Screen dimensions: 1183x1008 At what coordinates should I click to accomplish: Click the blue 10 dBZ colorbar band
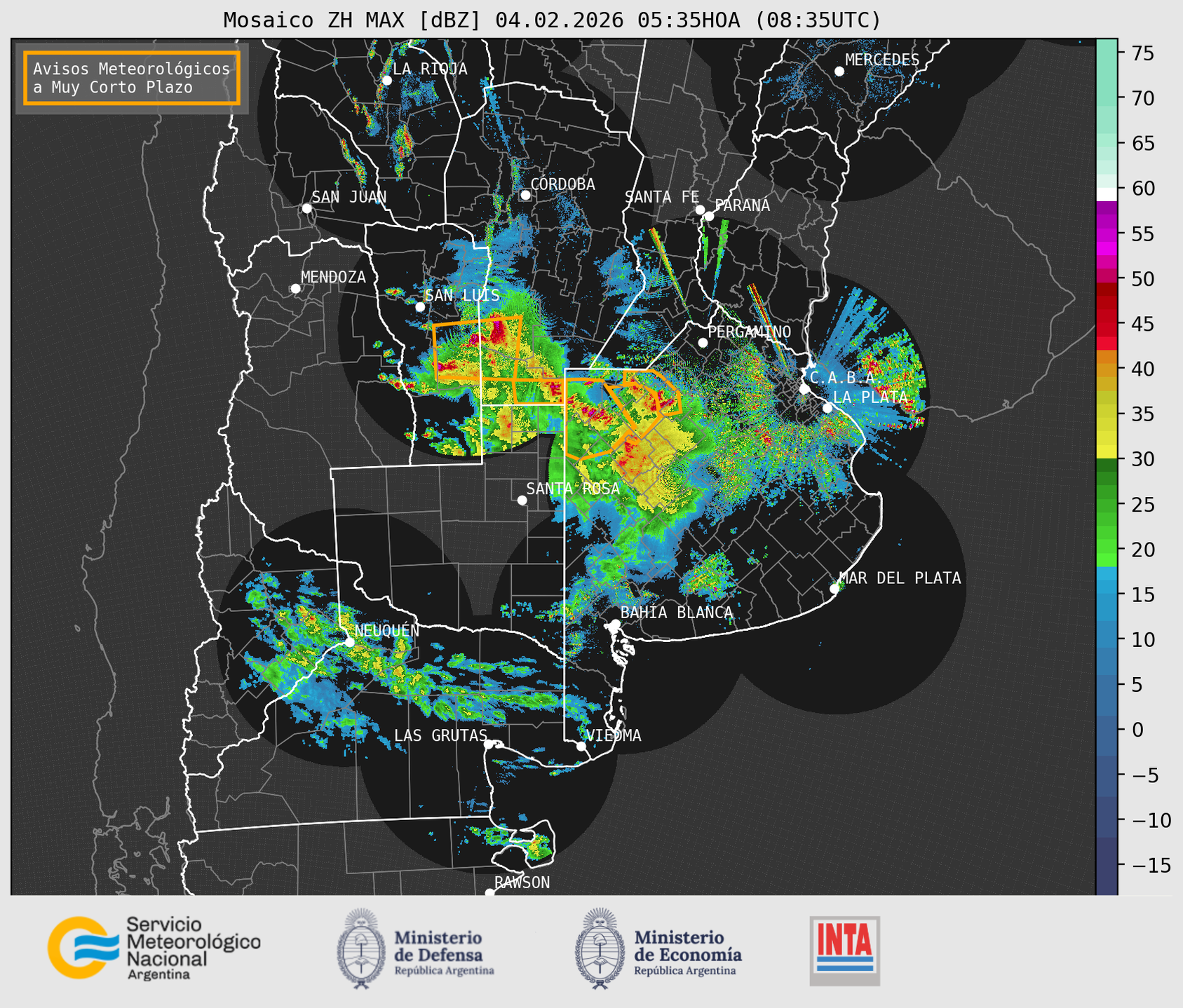pos(1106,640)
